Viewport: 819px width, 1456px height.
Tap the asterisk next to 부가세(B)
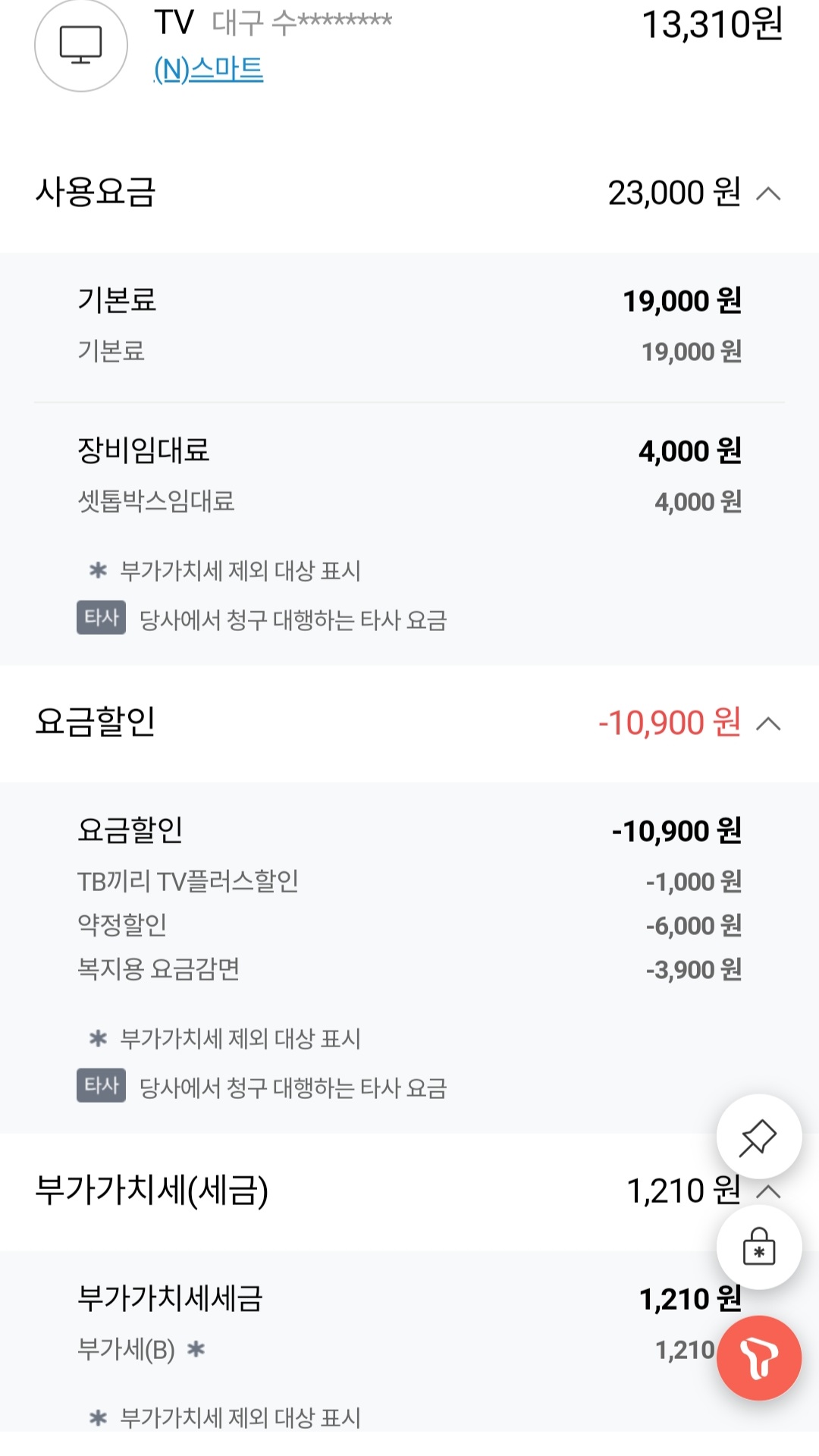pos(196,1349)
